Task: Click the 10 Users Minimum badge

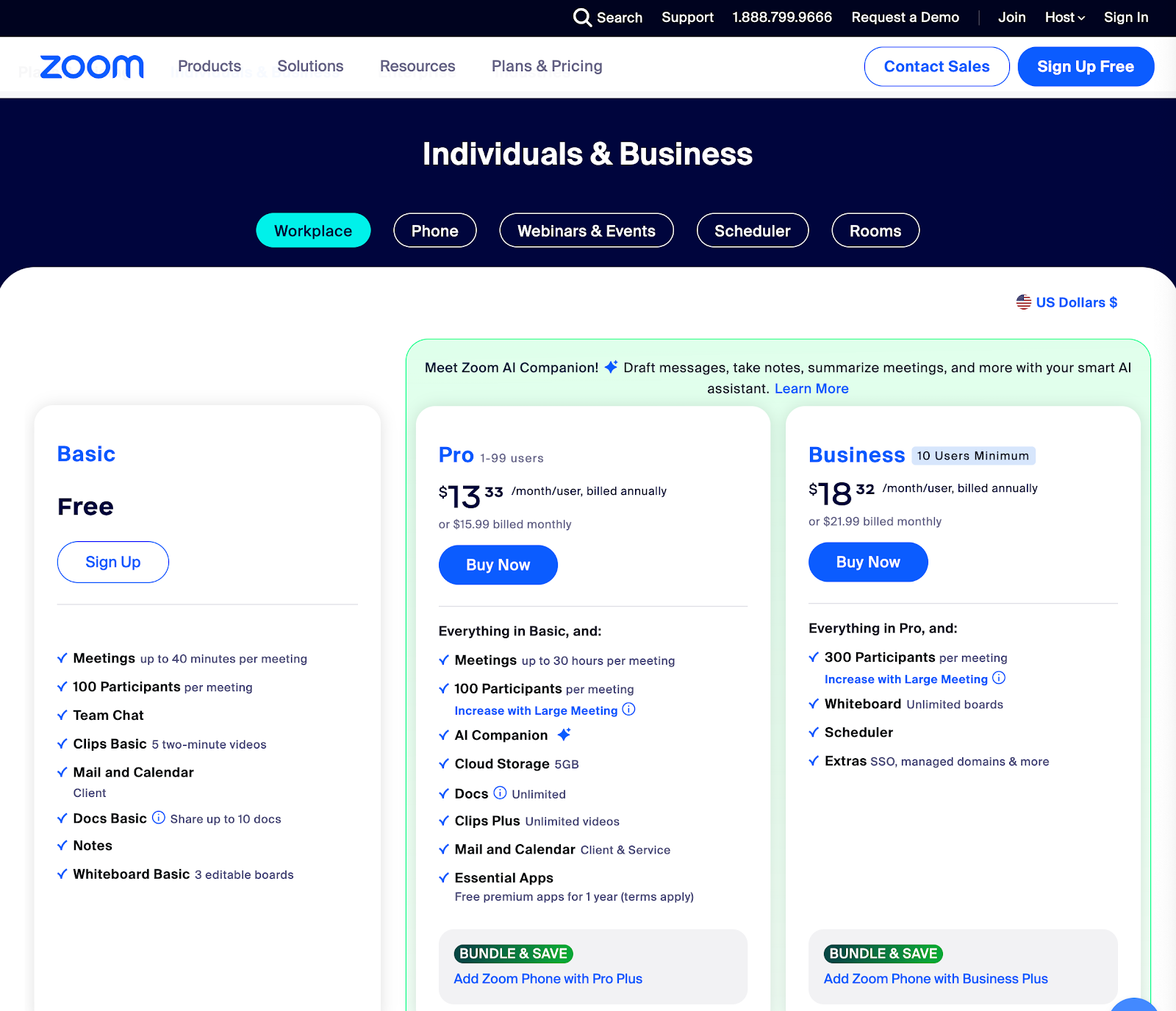Action: pyautogui.click(x=973, y=456)
